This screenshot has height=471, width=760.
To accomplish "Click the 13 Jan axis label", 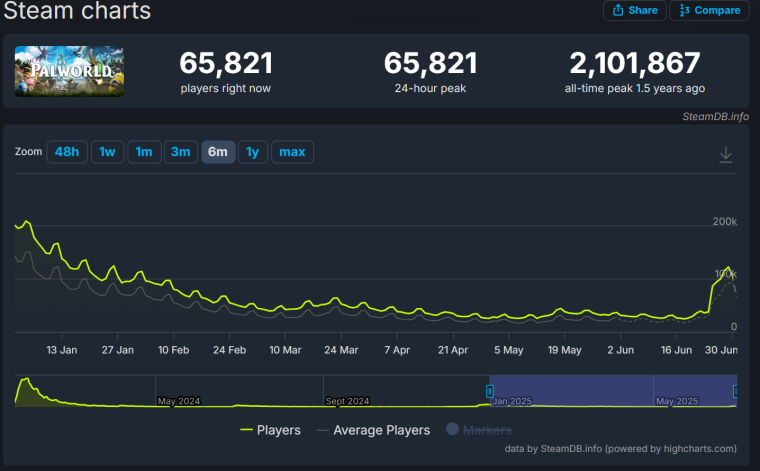I will (x=62, y=350).
